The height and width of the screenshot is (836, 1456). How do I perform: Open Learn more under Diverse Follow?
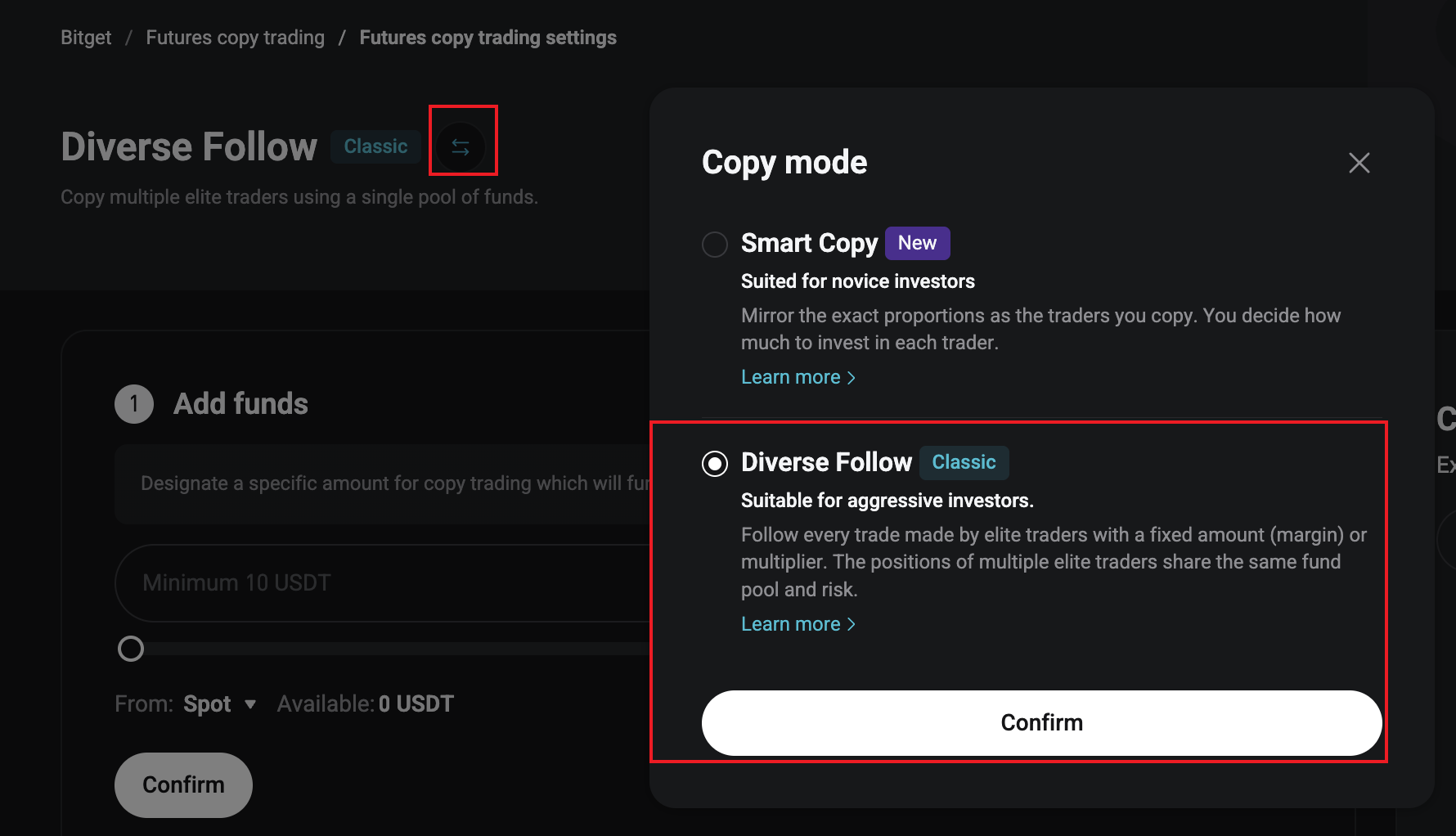798,624
